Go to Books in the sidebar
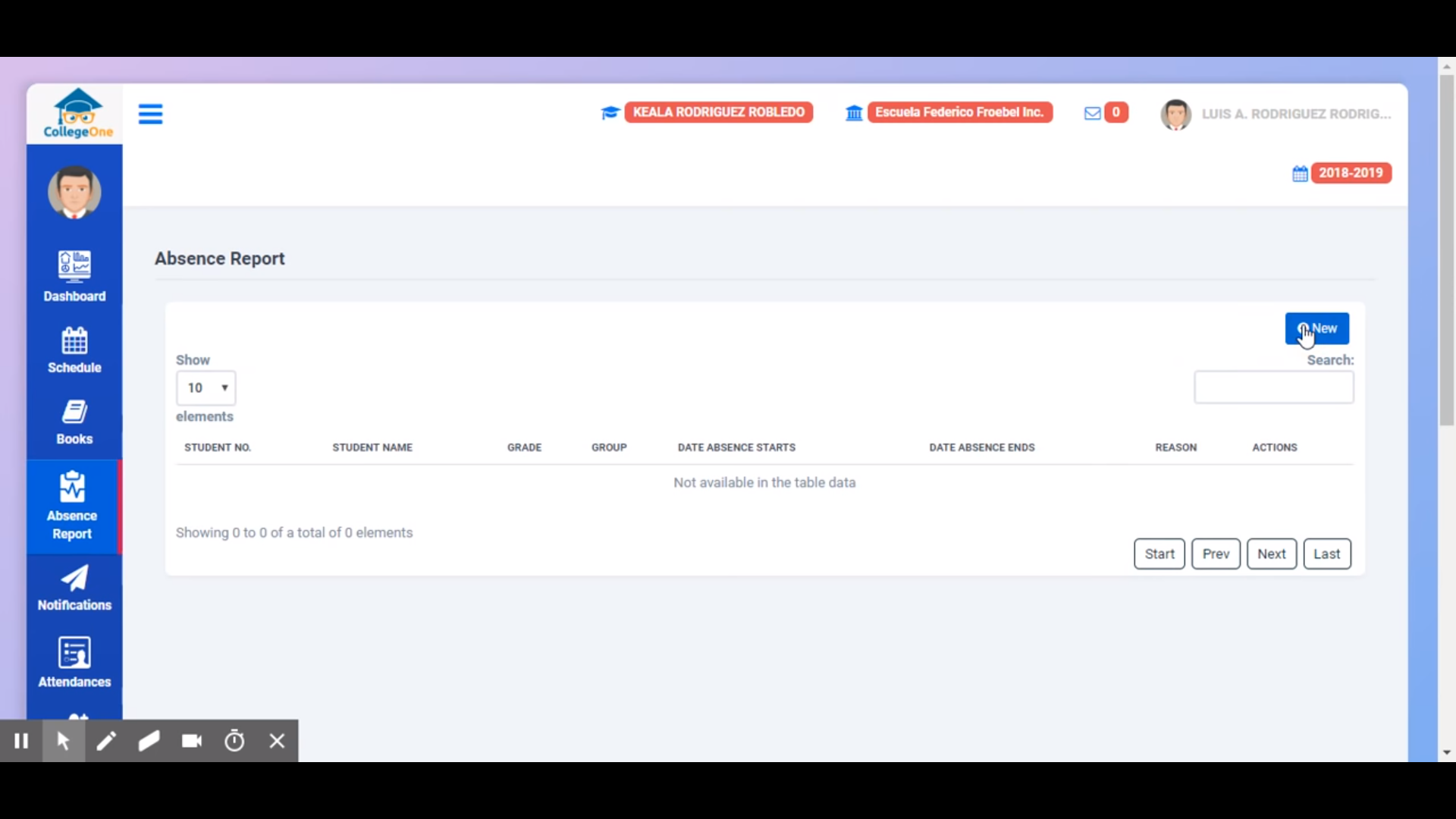The image size is (1456, 819). click(74, 422)
